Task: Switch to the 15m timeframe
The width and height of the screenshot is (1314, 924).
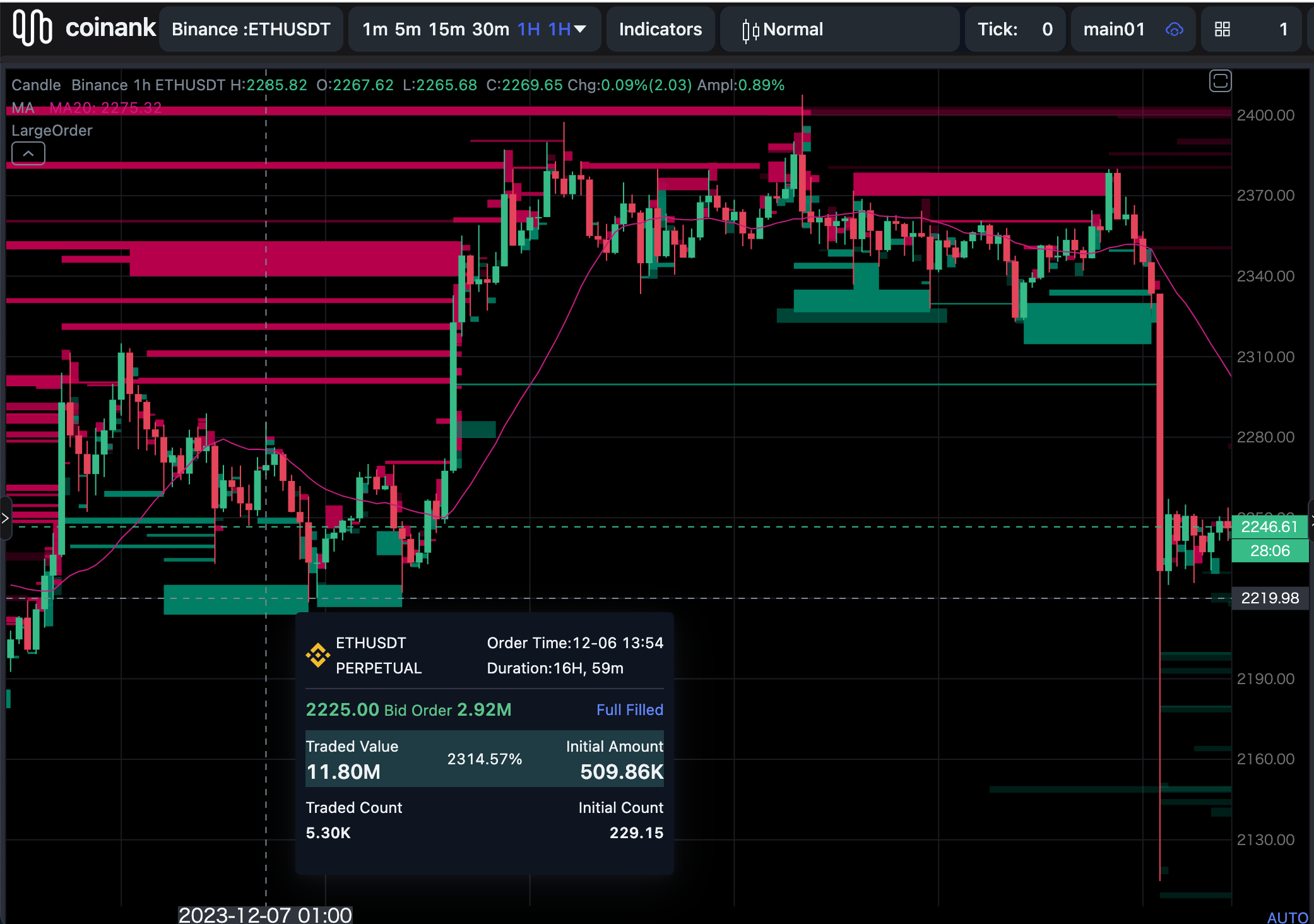Action: point(446,30)
